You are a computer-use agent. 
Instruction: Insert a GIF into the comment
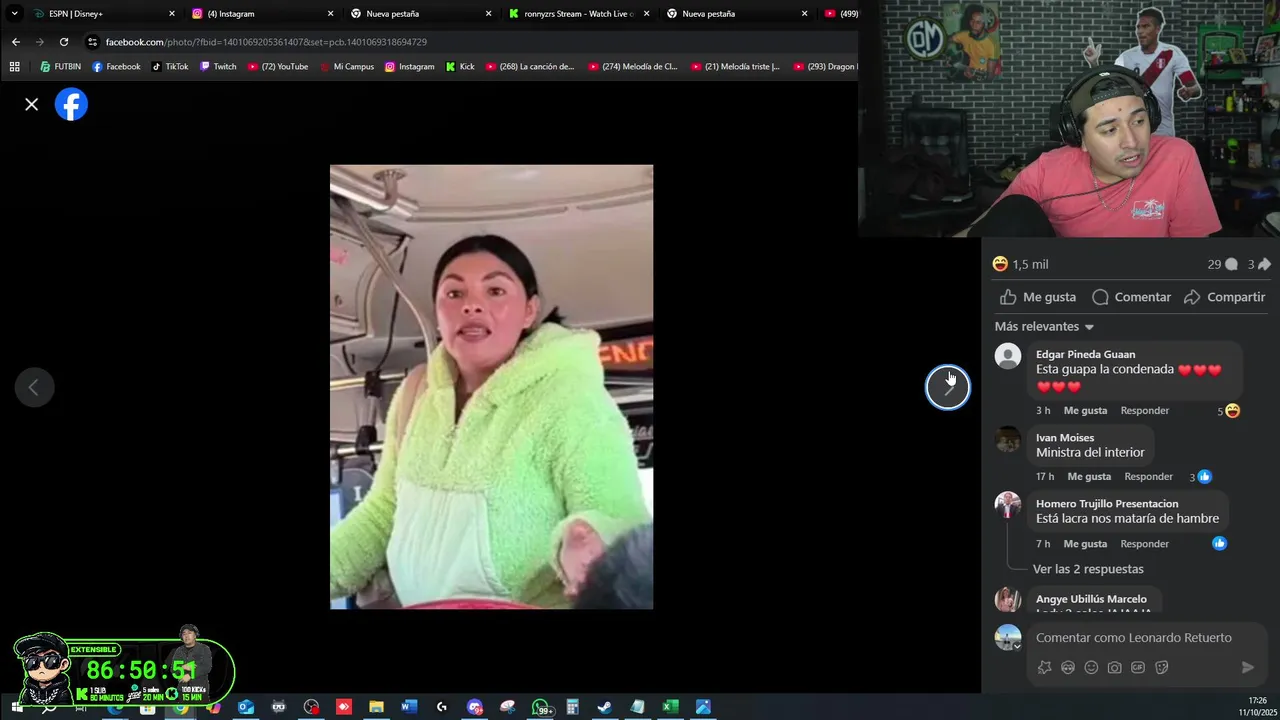tap(1137, 667)
